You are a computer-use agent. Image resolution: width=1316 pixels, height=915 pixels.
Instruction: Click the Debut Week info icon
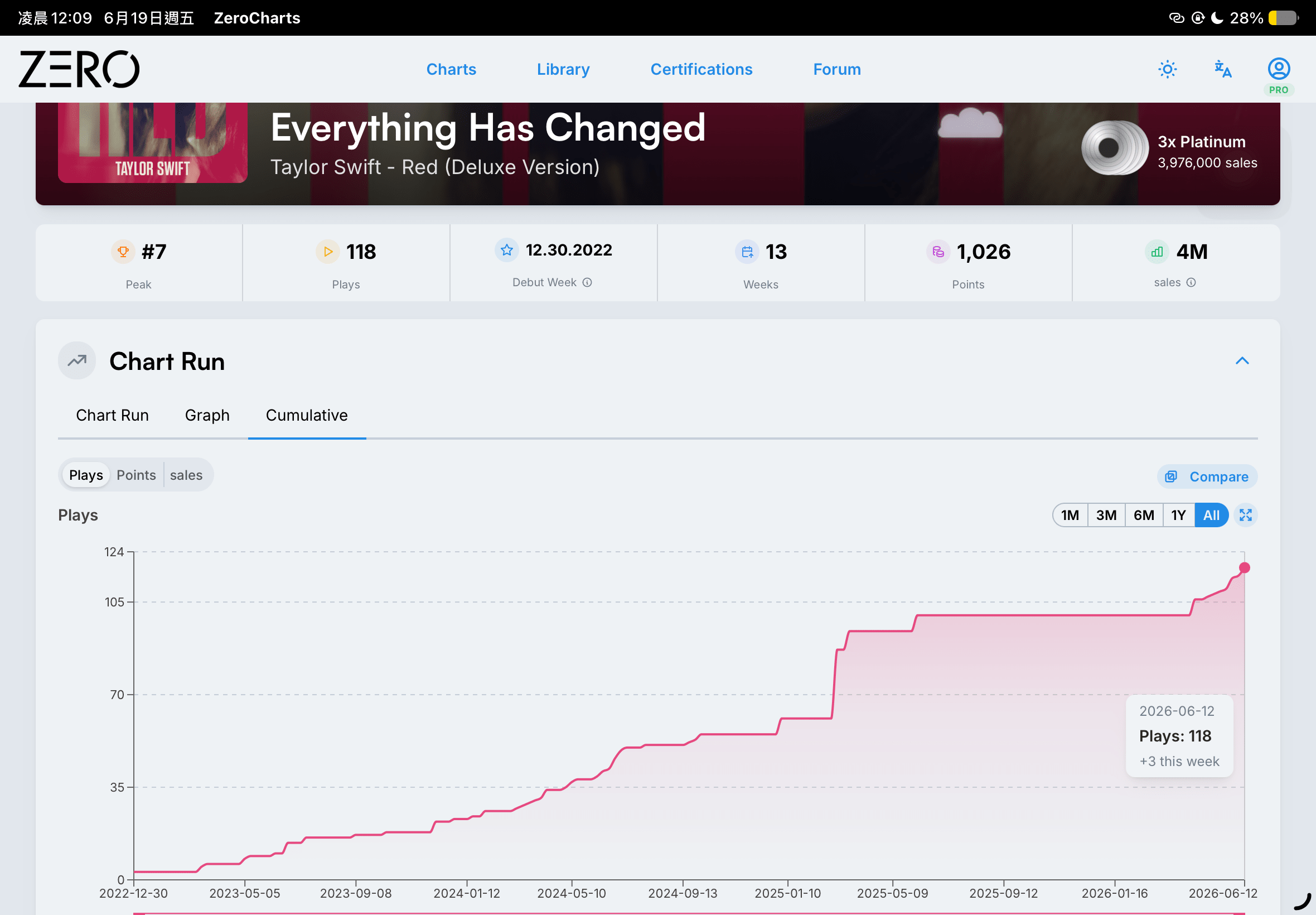[x=587, y=282]
